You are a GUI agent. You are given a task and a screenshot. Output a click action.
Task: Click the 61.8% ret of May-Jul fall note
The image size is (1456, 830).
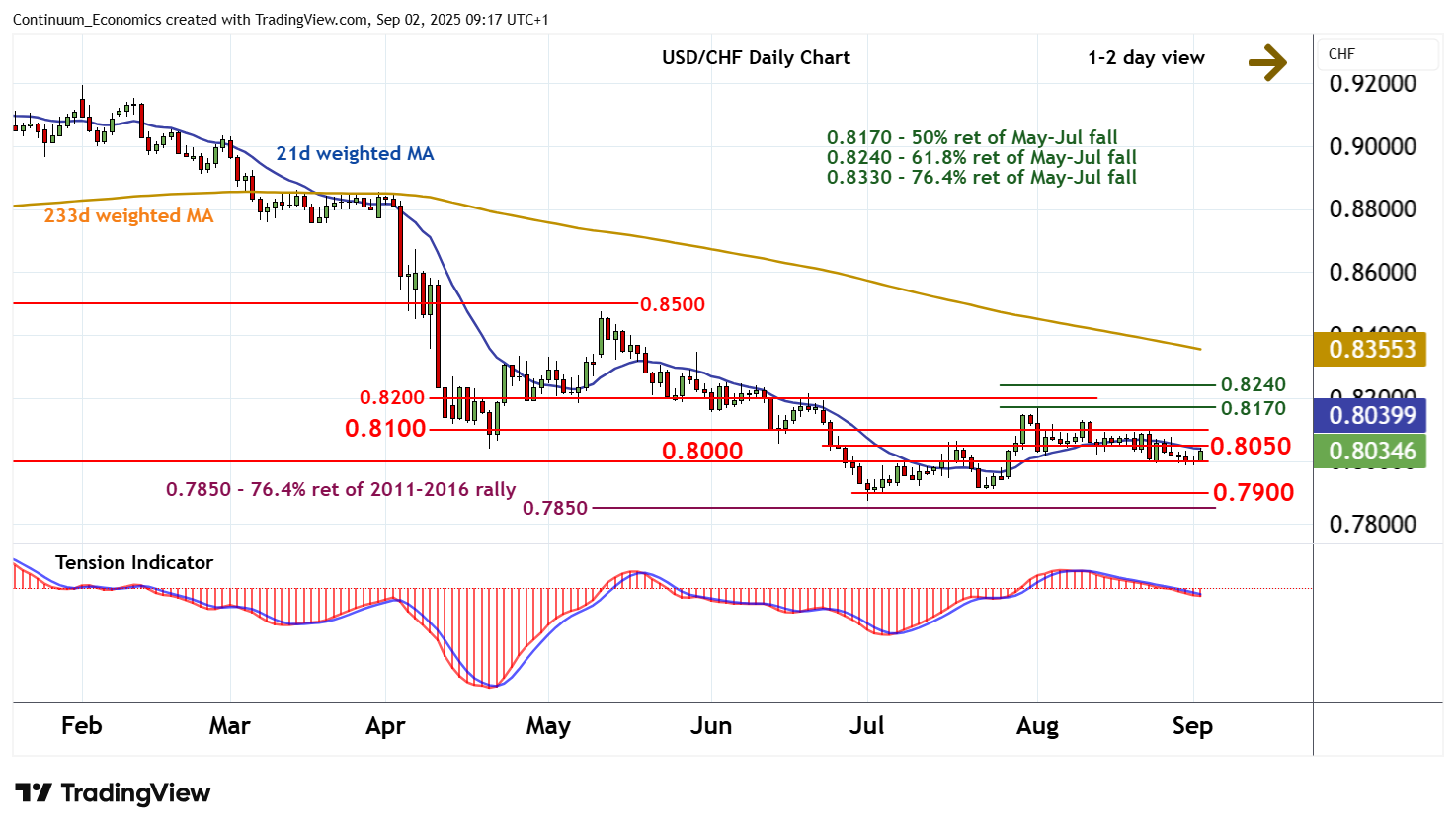982,157
